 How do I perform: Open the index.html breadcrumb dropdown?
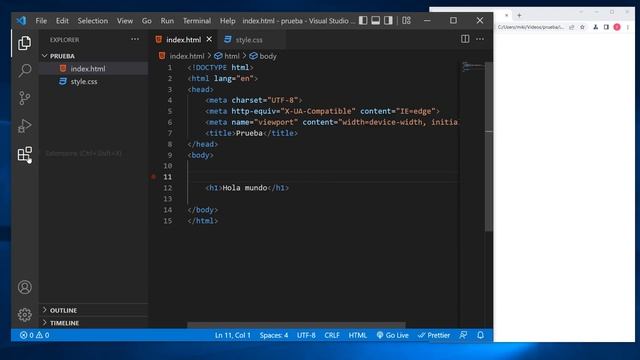click(181, 56)
